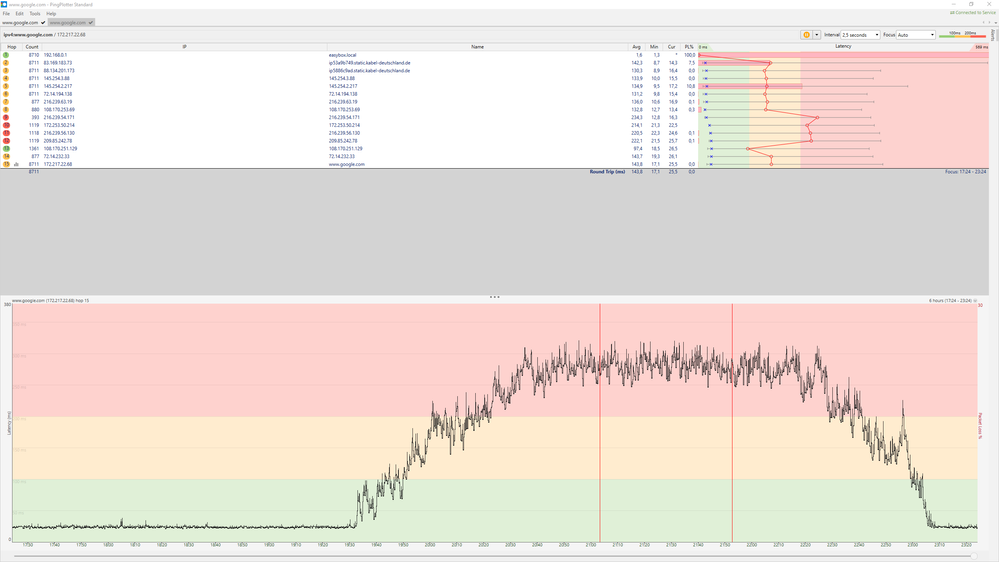Sort by the PL% column header

point(689,47)
